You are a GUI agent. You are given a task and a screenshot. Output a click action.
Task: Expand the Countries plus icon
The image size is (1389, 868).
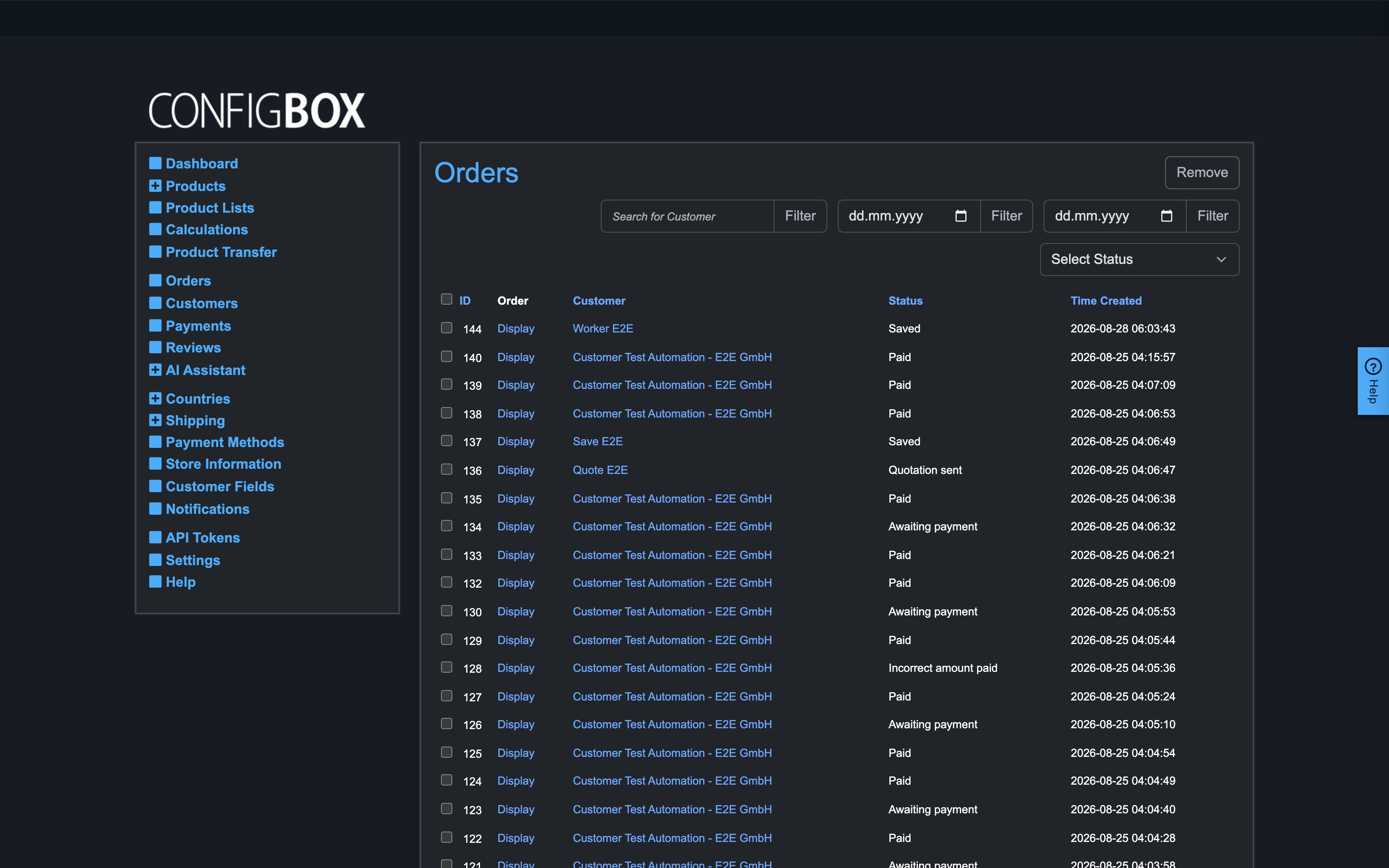click(155, 398)
